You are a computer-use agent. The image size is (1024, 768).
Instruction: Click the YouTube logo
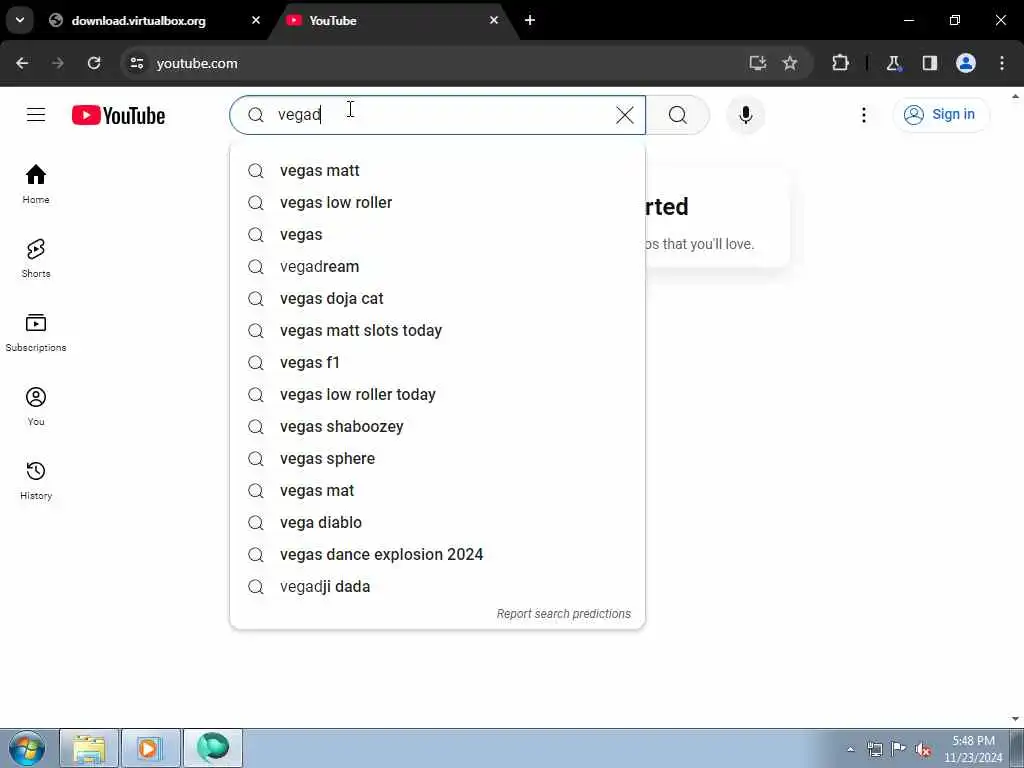(x=118, y=116)
